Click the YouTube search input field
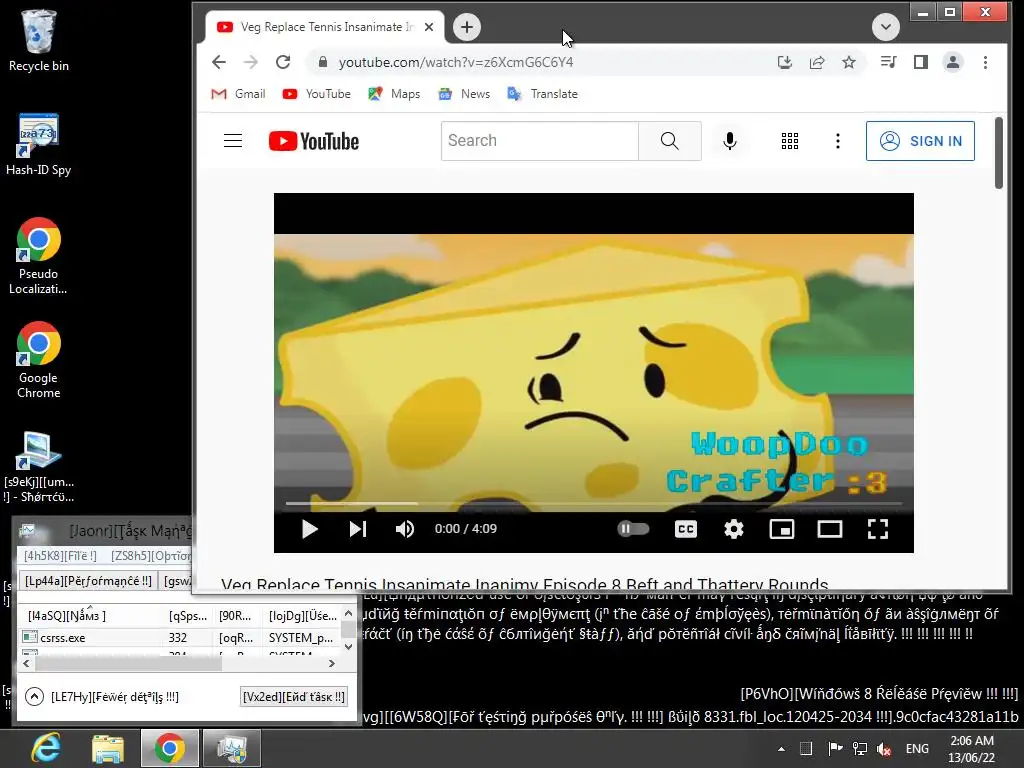Viewport: 1024px width, 768px height. click(x=539, y=141)
